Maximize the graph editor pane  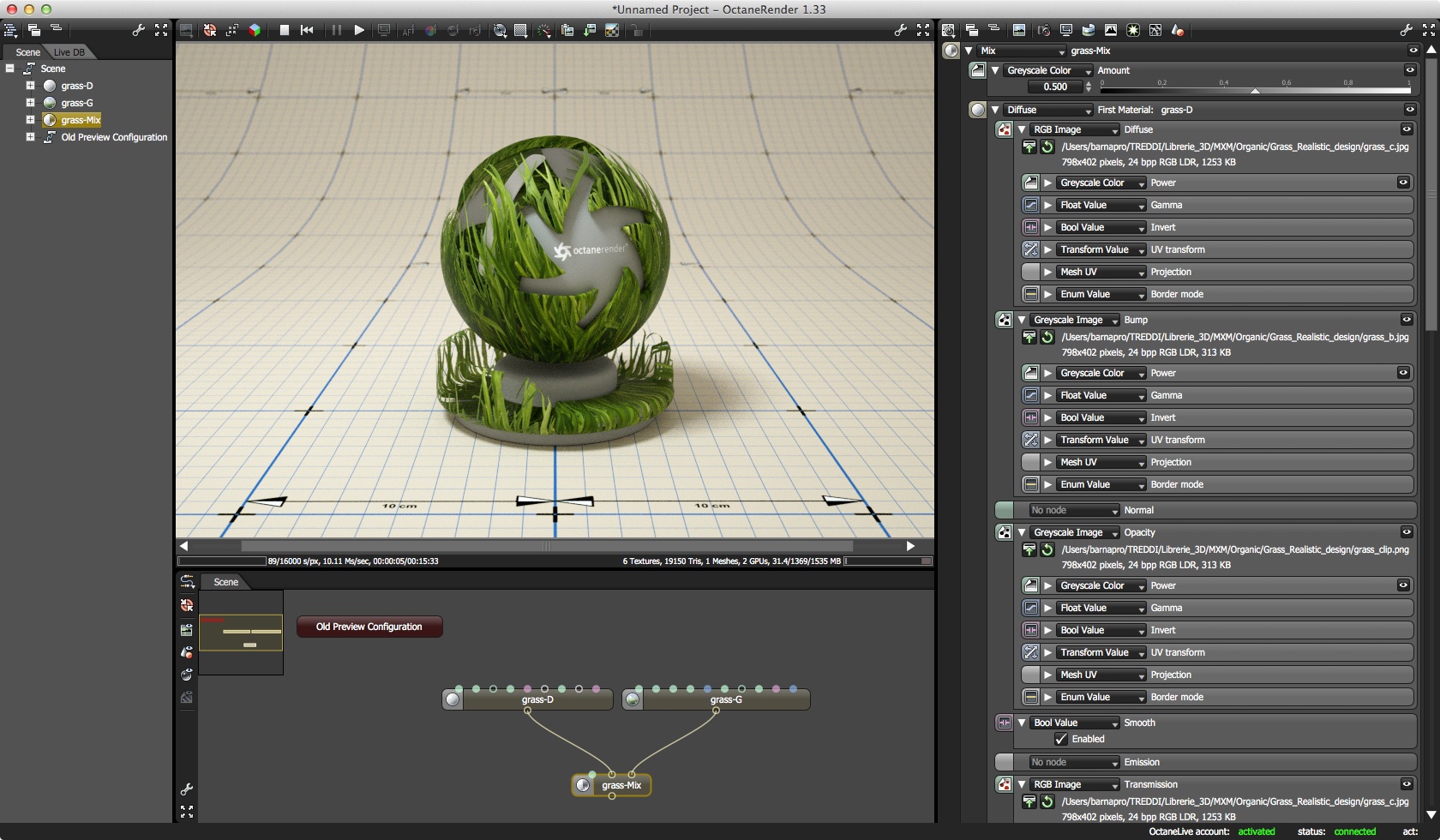[x=187, y=811]
